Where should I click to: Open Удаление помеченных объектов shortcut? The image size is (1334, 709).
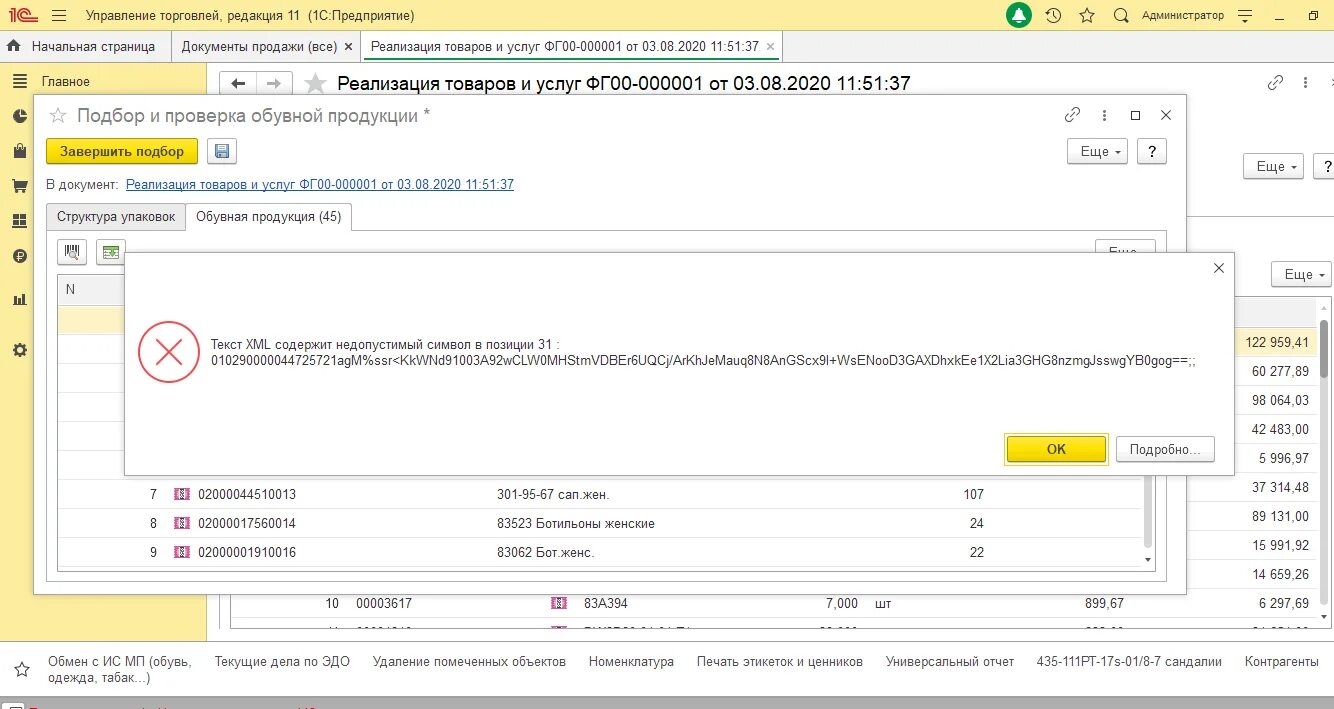[x=469, y=662]
